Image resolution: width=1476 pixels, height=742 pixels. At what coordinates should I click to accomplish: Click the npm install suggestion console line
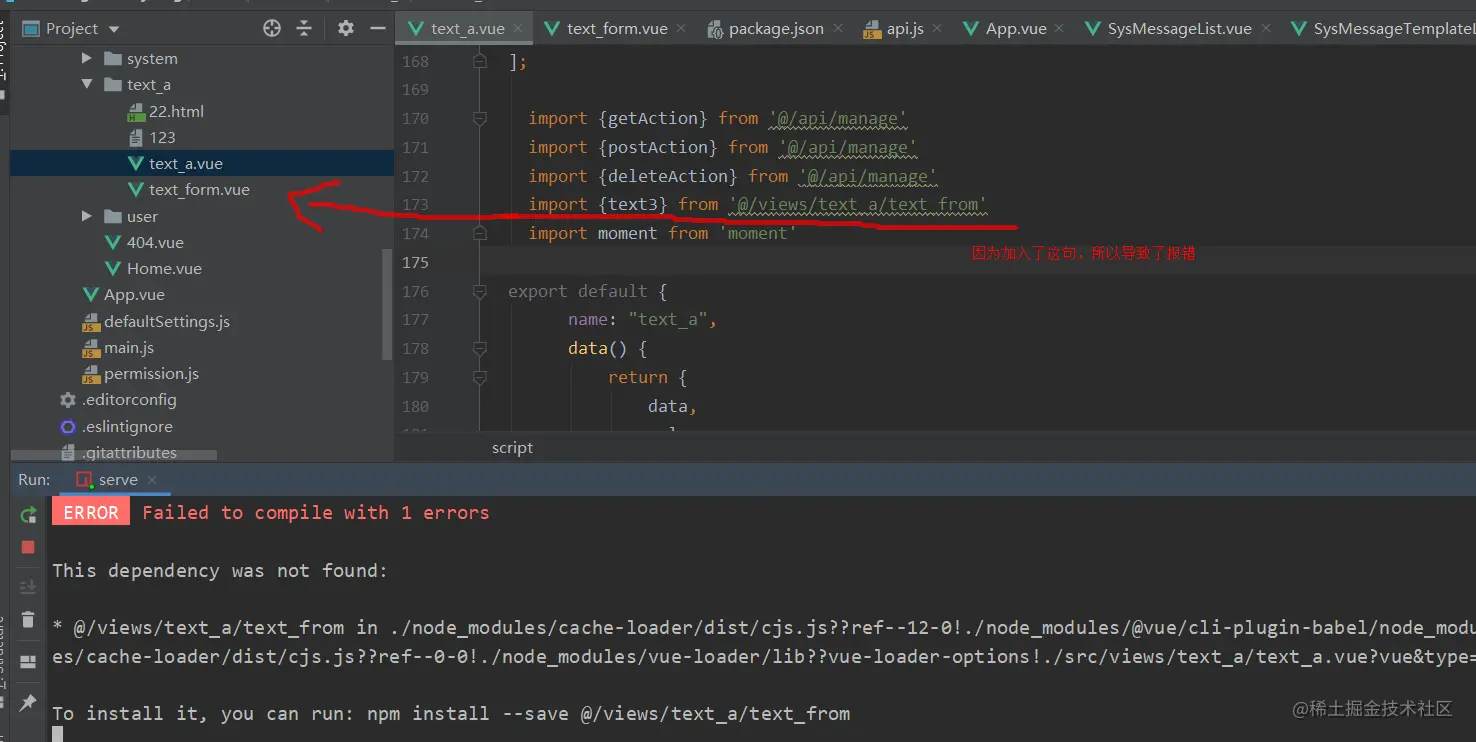coord(451,713)
